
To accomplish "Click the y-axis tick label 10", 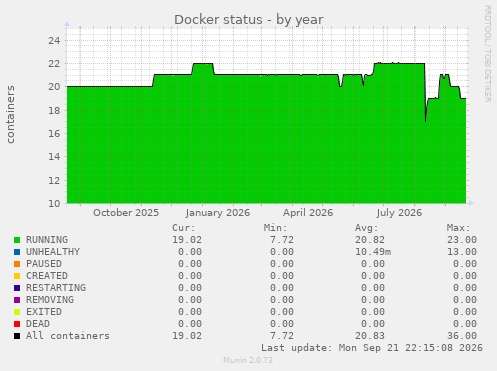I will coord(54,203).
